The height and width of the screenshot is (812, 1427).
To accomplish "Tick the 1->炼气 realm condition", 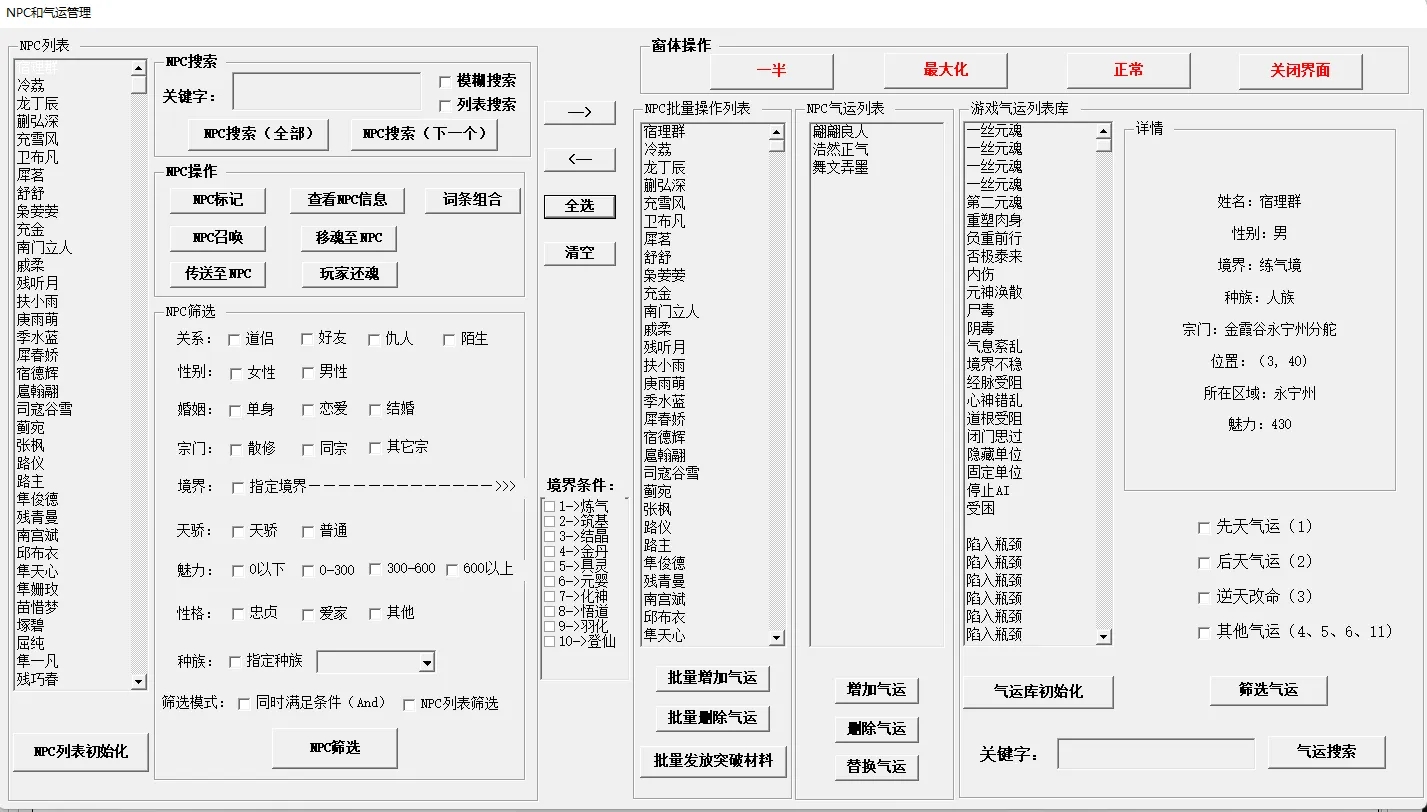I will pos(550,507).
